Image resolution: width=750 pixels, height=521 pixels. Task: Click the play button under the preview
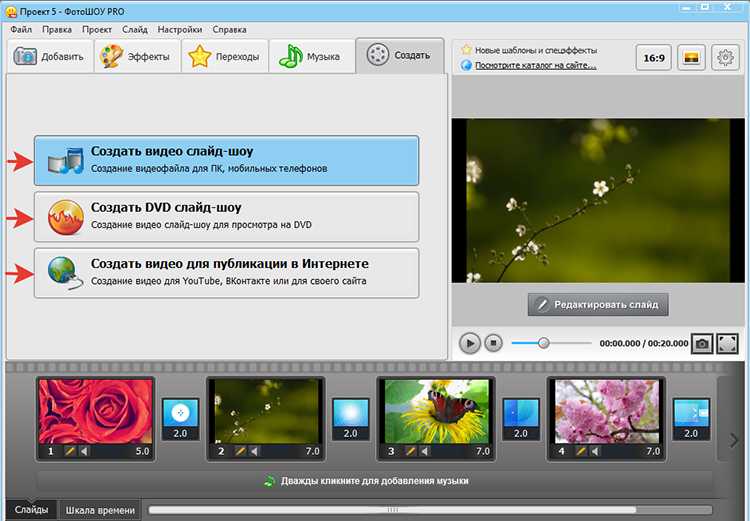click(469, 343)
